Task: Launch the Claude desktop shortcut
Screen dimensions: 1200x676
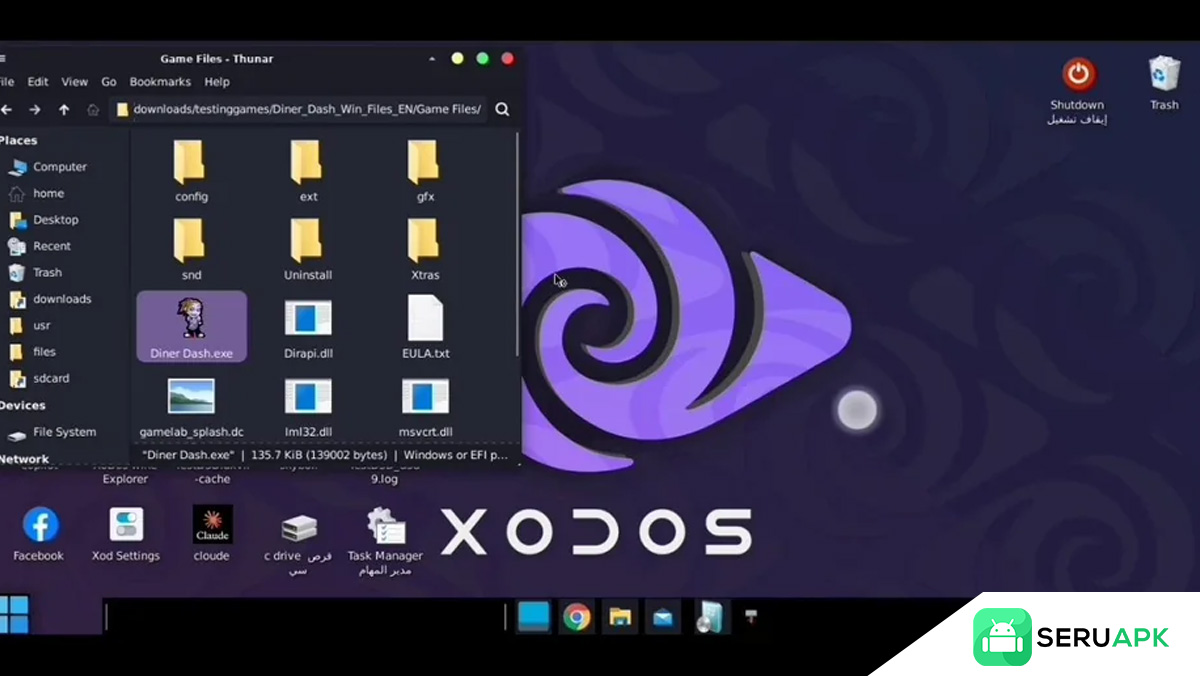Action: click(212, 525)
